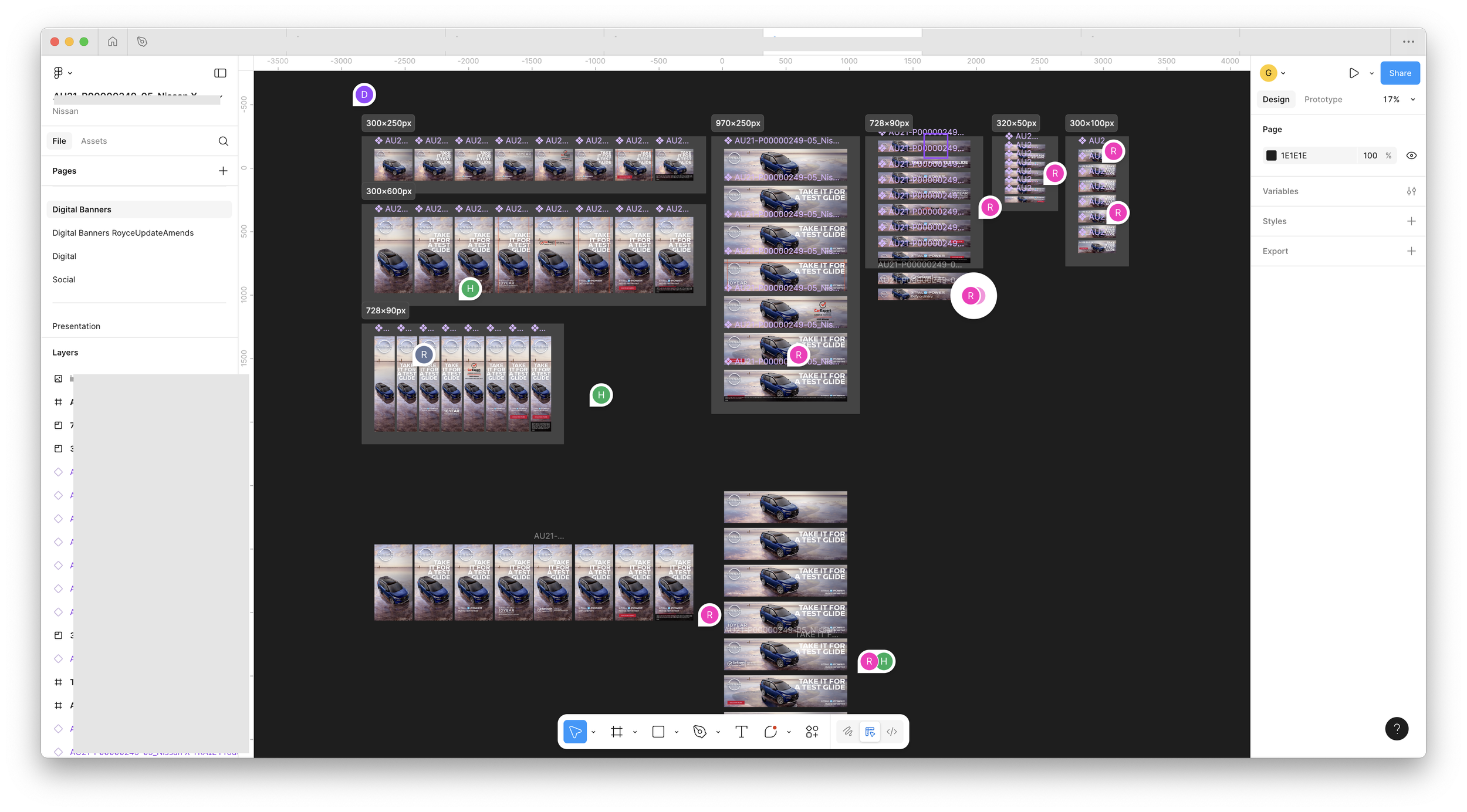Image resolution: width=1467 pixels, height=812 pixels.
Task: Toggle the sidebar minimize UI icon
Action: pyautogui.click(x=220, y=73)
